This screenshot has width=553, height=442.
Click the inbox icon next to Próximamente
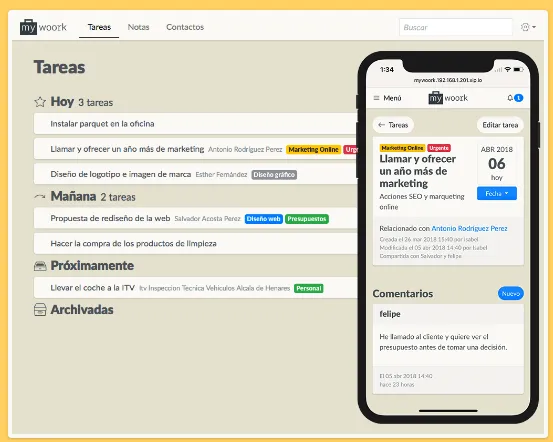coord(40,266)
